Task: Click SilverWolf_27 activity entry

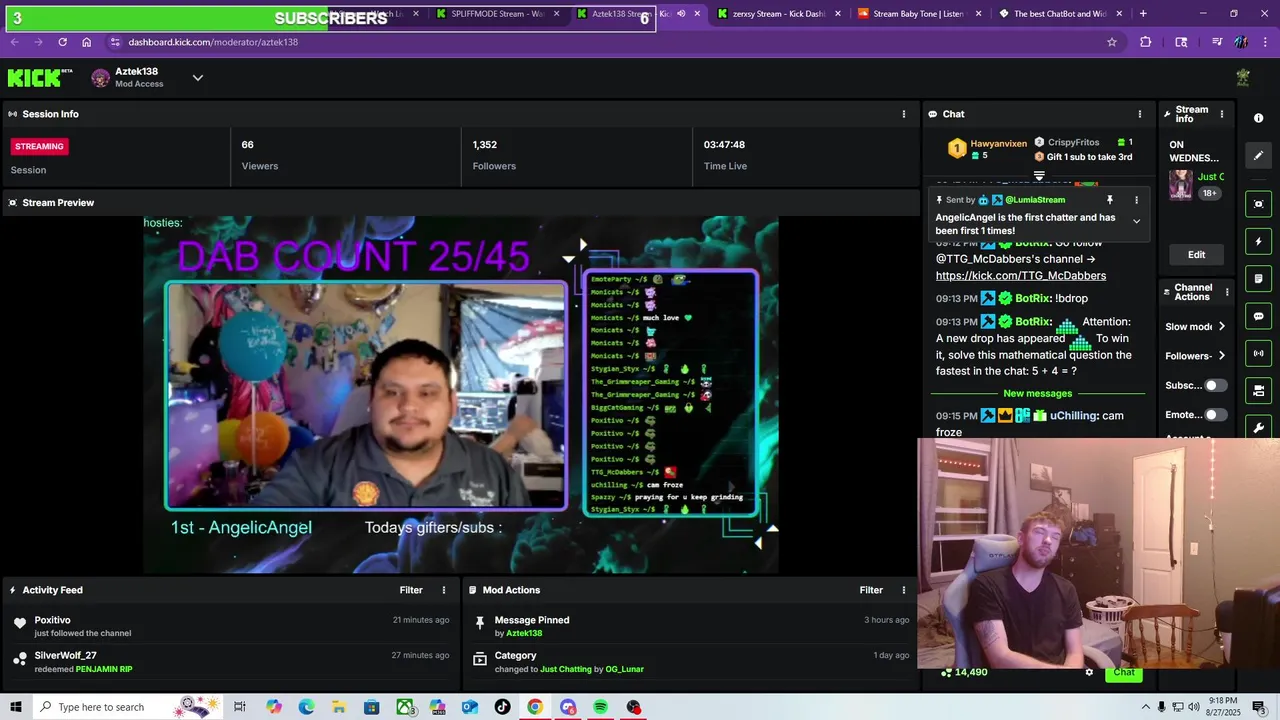Action: pyautogui.click(x=65, y=656)
